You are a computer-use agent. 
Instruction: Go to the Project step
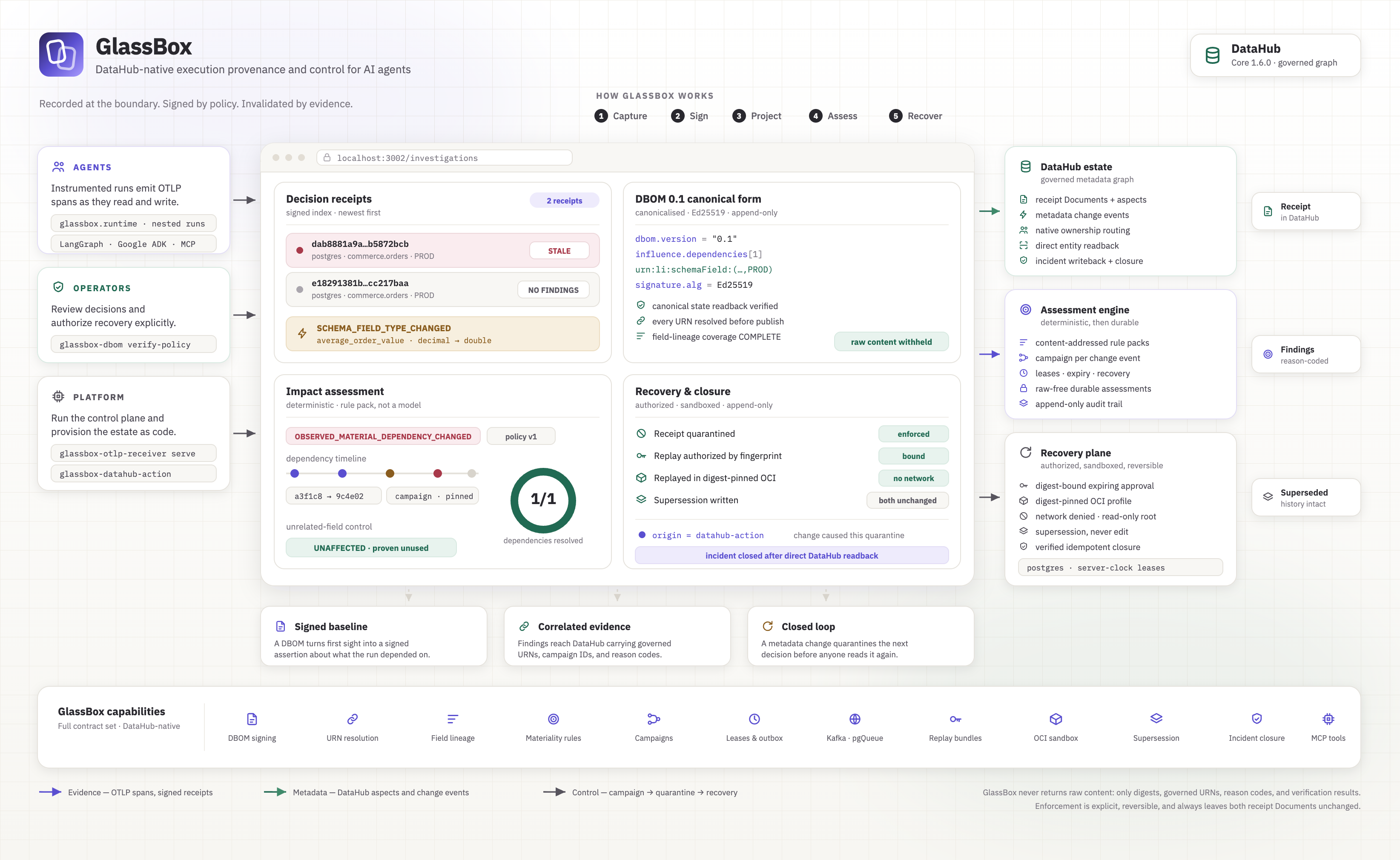[x=757, y=116]
